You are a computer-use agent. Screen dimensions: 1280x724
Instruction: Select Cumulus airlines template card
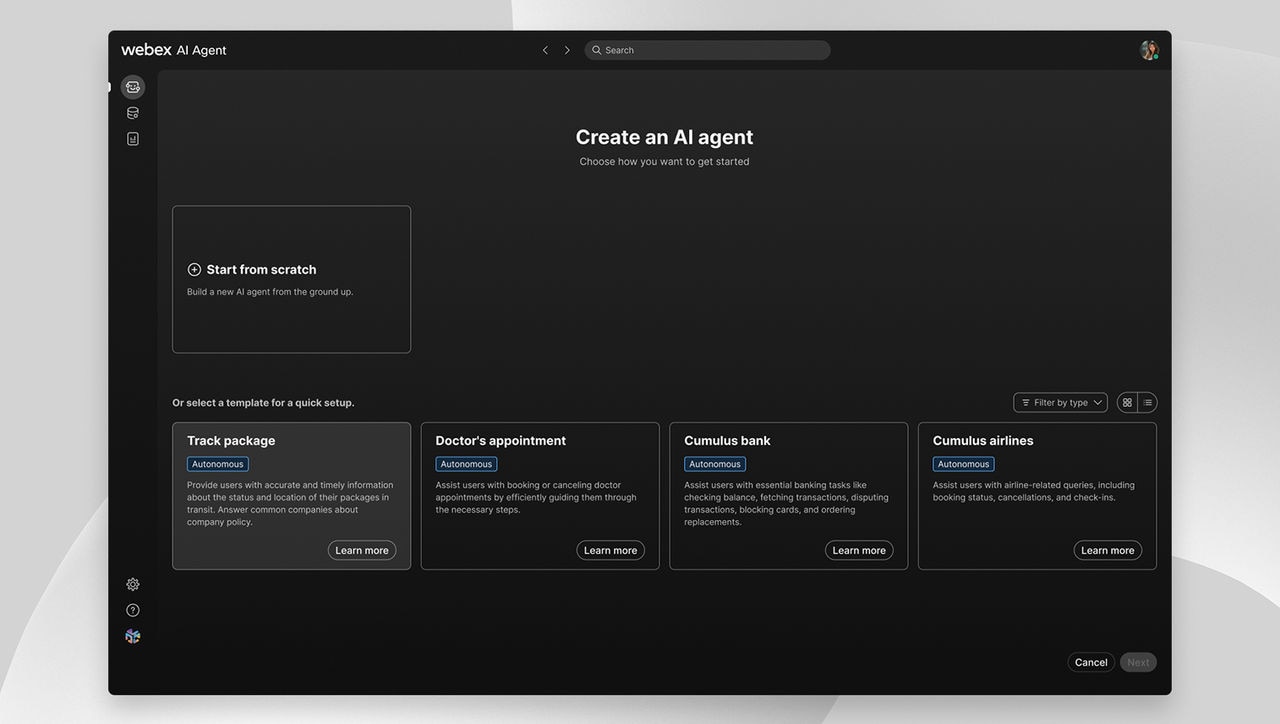coord(1037,496)
